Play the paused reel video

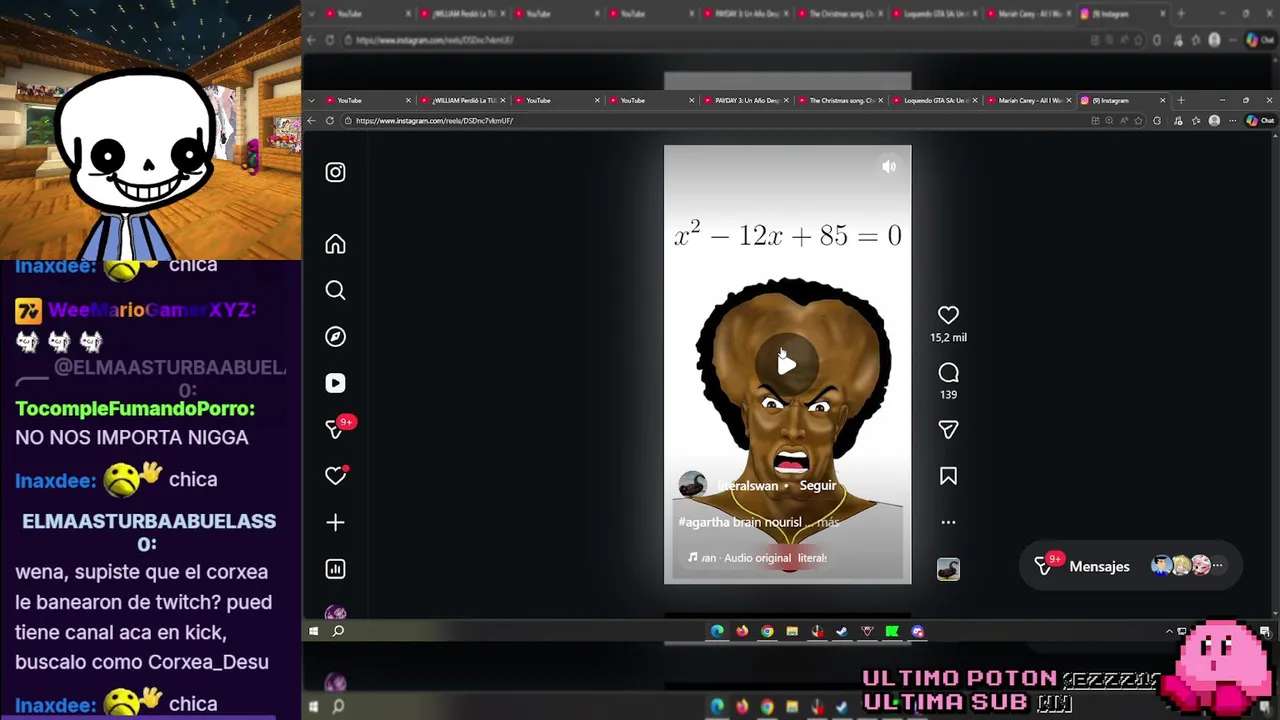coord(787,364)
